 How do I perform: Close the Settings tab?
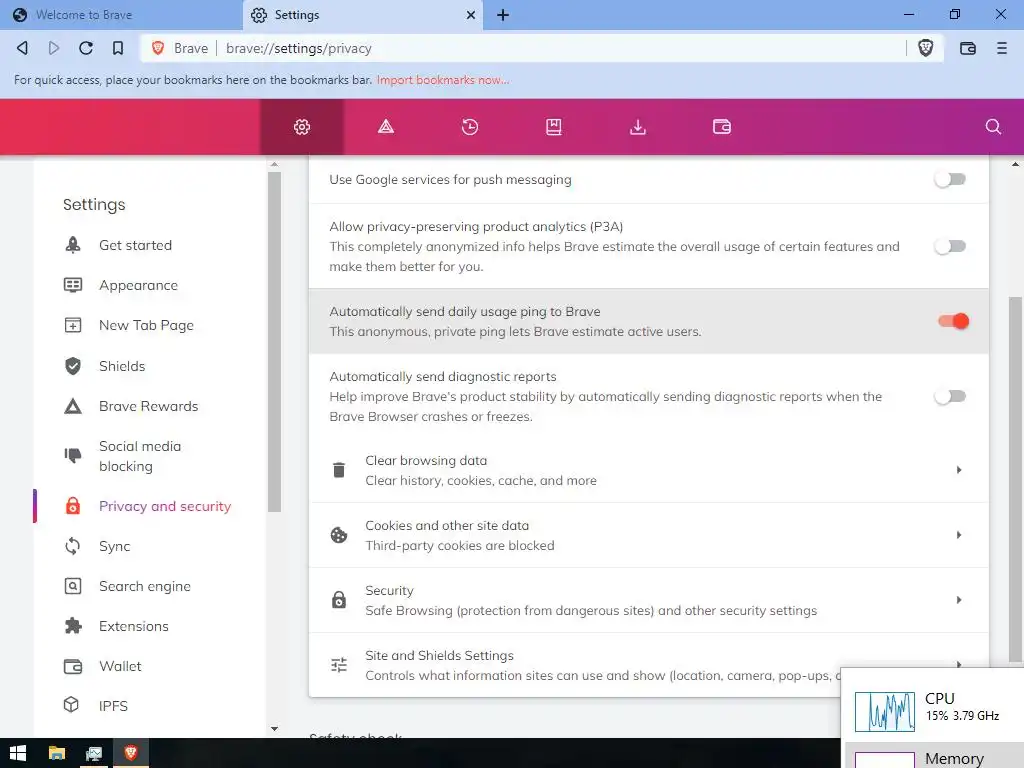(x=470, y=15)
